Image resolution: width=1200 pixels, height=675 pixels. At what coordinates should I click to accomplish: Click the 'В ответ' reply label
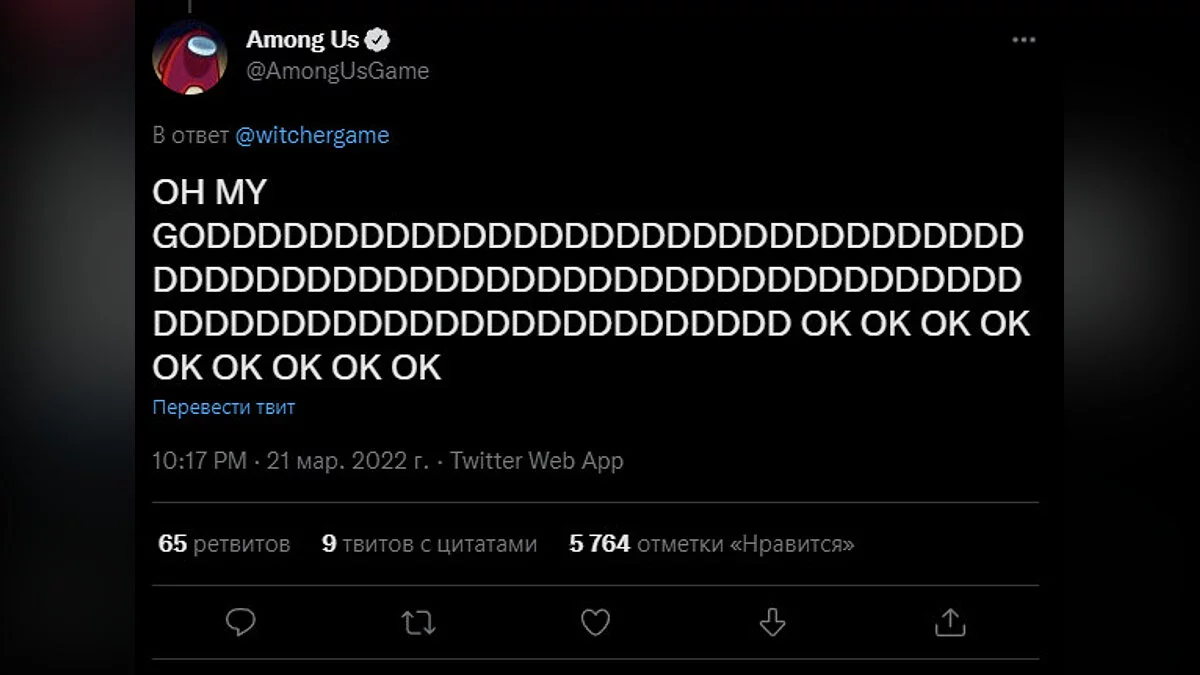(x=190, y=136)
